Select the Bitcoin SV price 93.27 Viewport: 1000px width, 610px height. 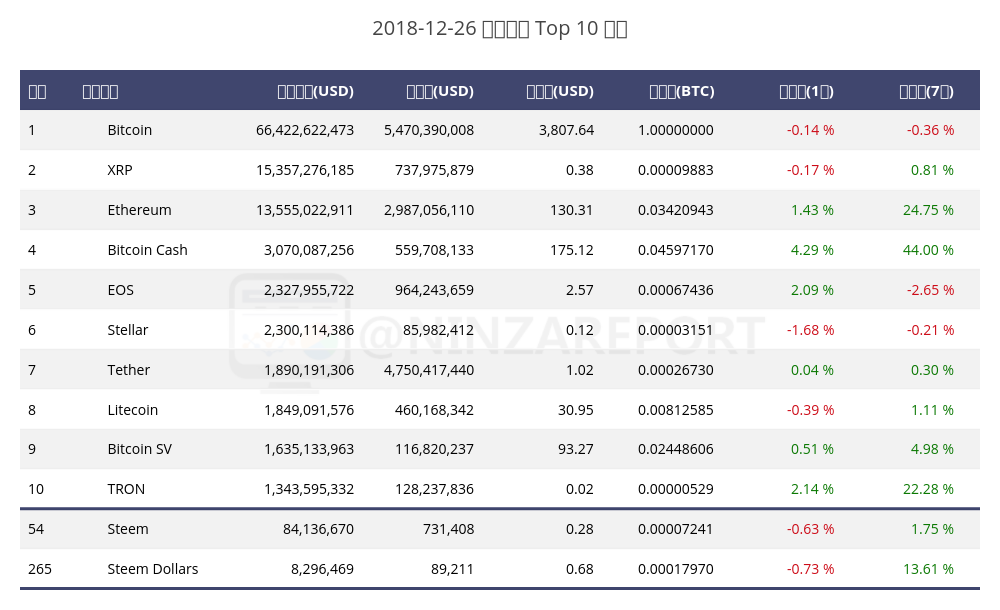point(576,449)
